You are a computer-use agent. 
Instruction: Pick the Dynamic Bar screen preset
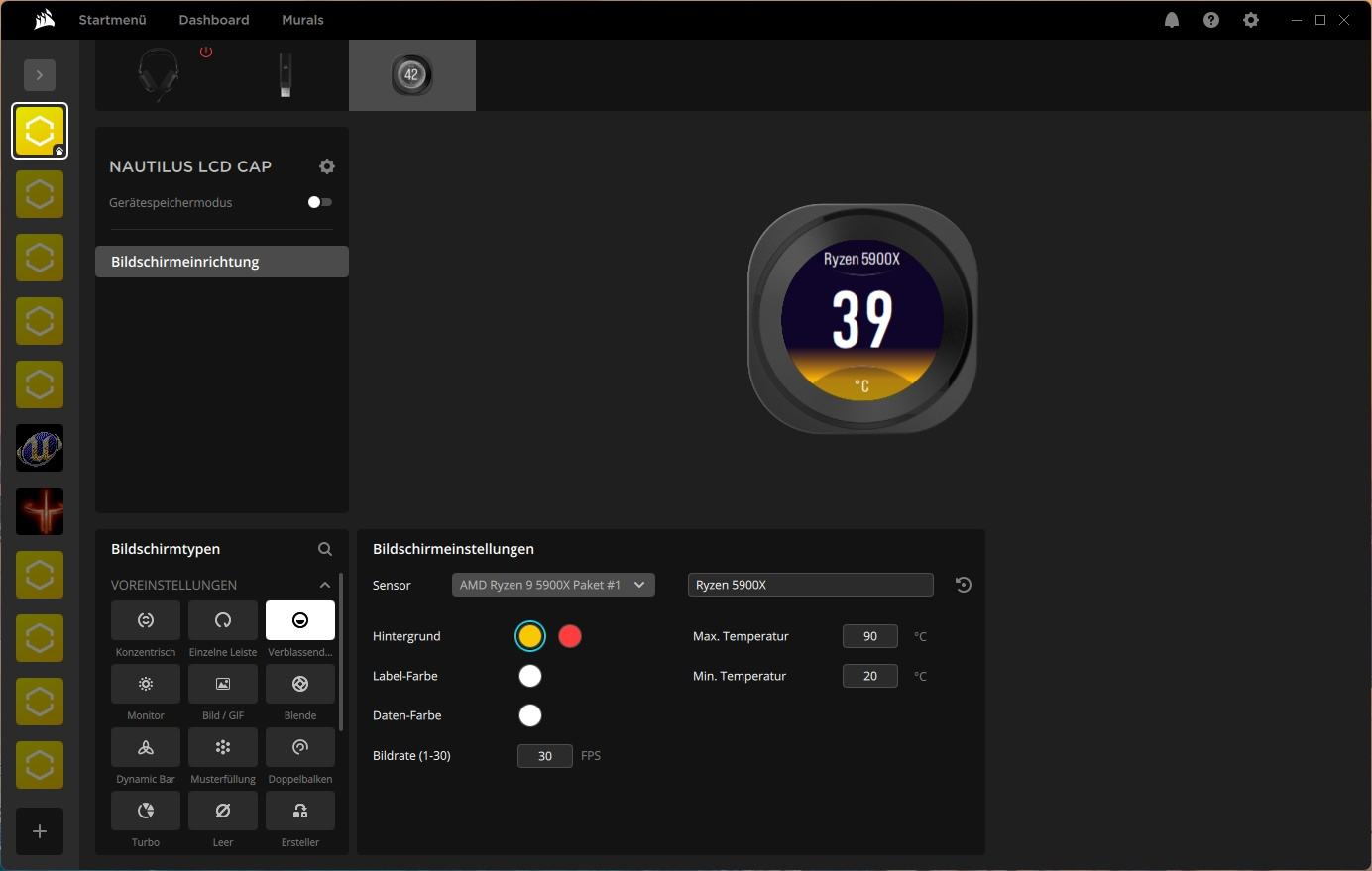tap(146, 747)
